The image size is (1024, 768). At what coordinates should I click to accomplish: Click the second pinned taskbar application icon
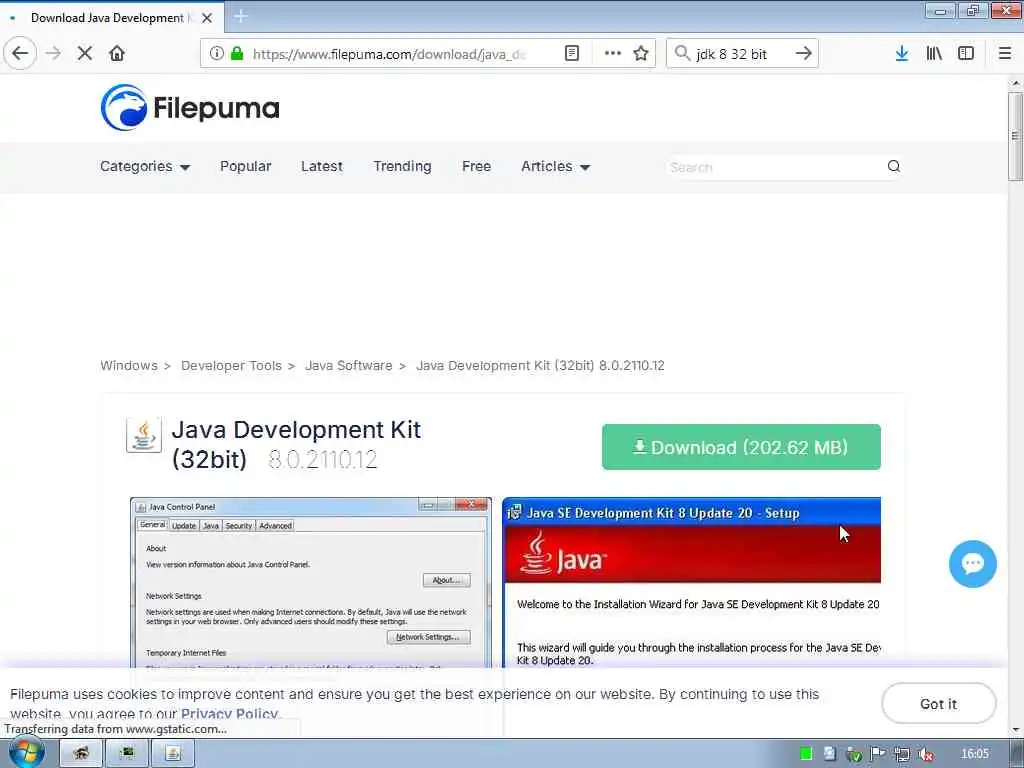tap(127, 754)
